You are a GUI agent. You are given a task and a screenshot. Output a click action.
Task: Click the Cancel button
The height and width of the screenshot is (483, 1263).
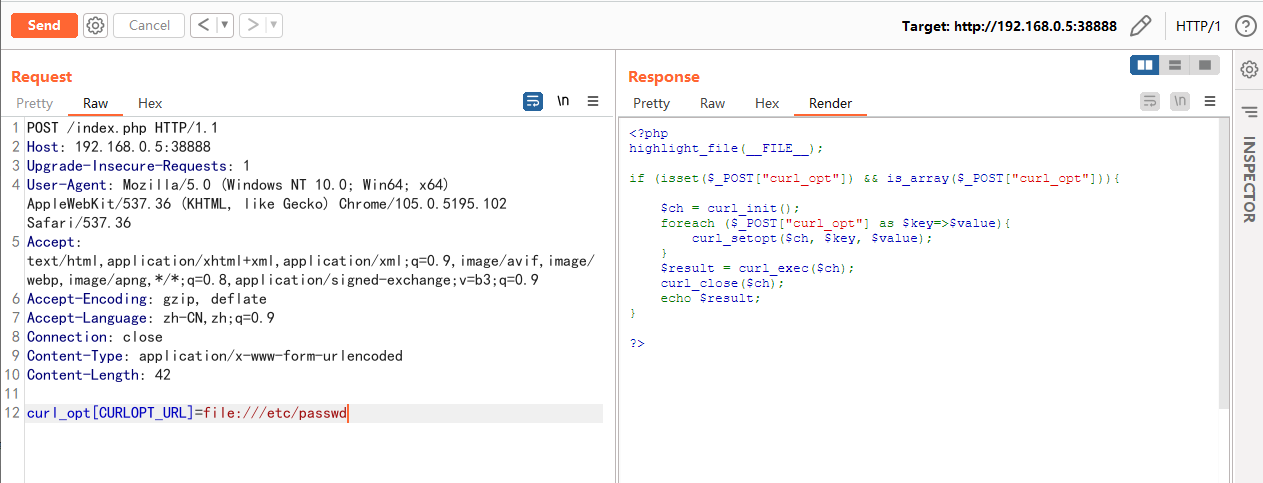pos(149,25)
